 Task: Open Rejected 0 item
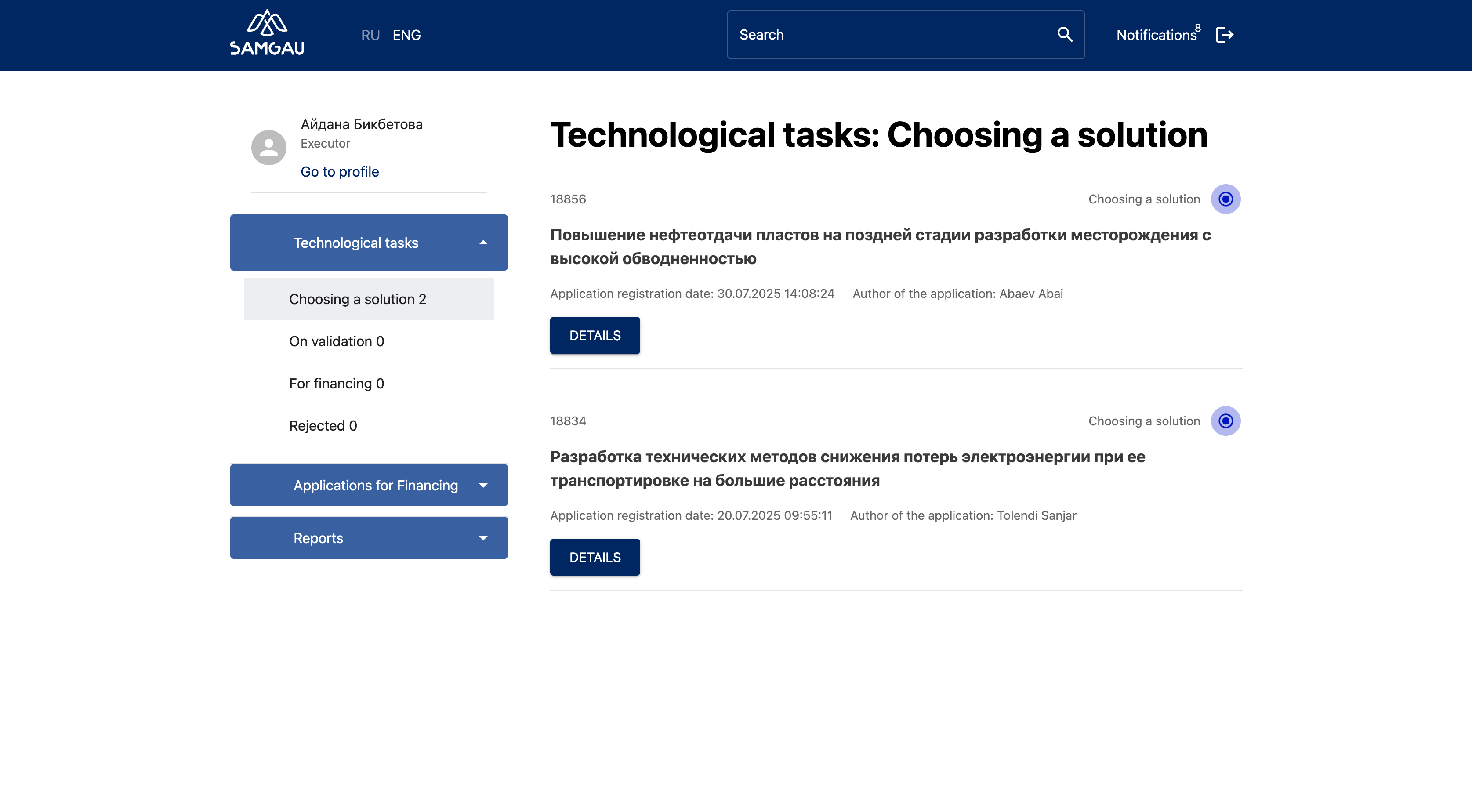[x=323, y=426]
